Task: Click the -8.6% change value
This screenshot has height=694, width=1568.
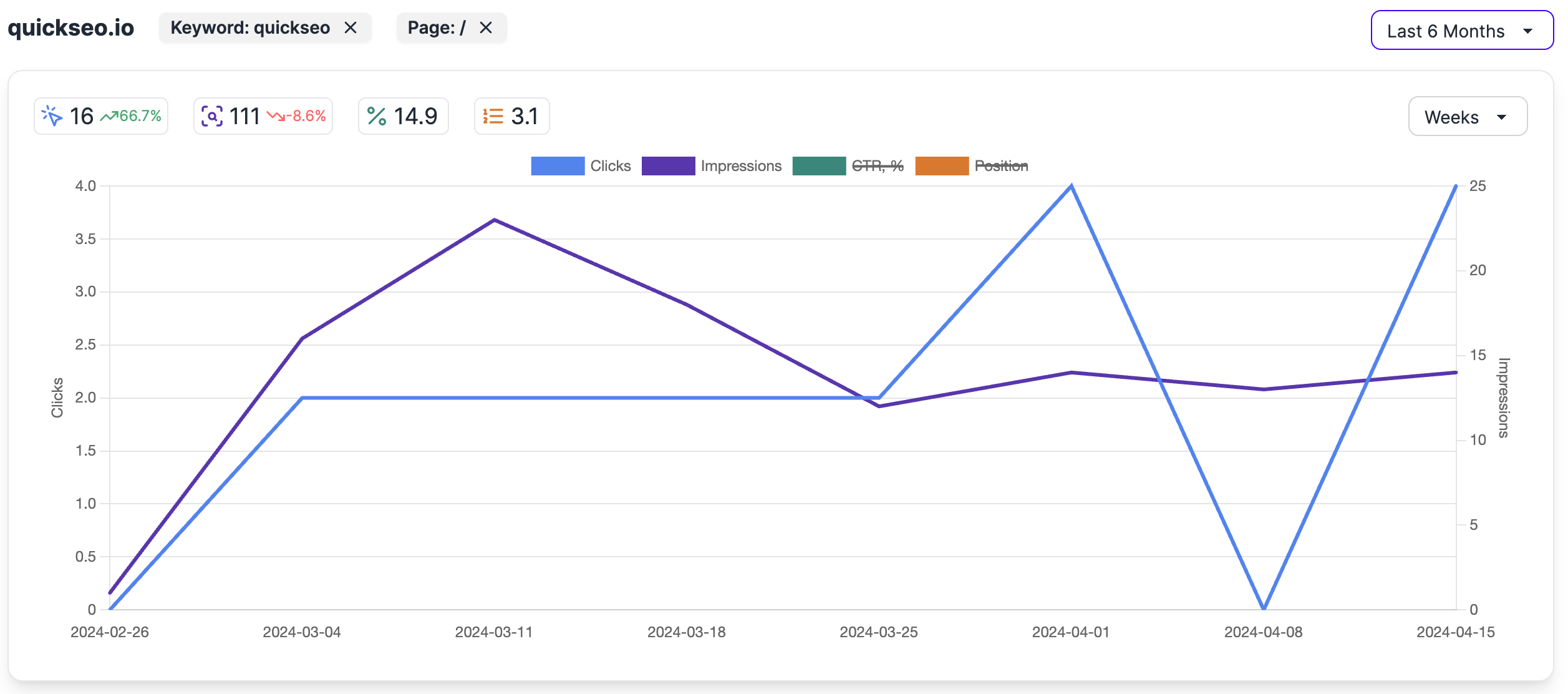Action: pyautogui.click(x=306, y=116)
